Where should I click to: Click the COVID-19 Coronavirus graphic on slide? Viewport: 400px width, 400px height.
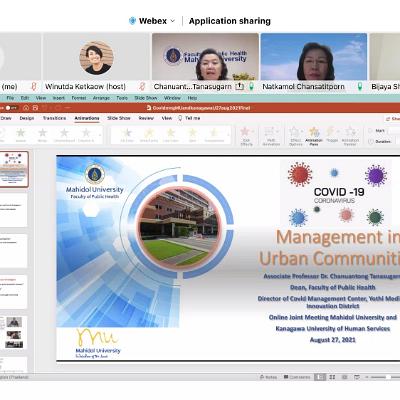[x=336, y=193]
